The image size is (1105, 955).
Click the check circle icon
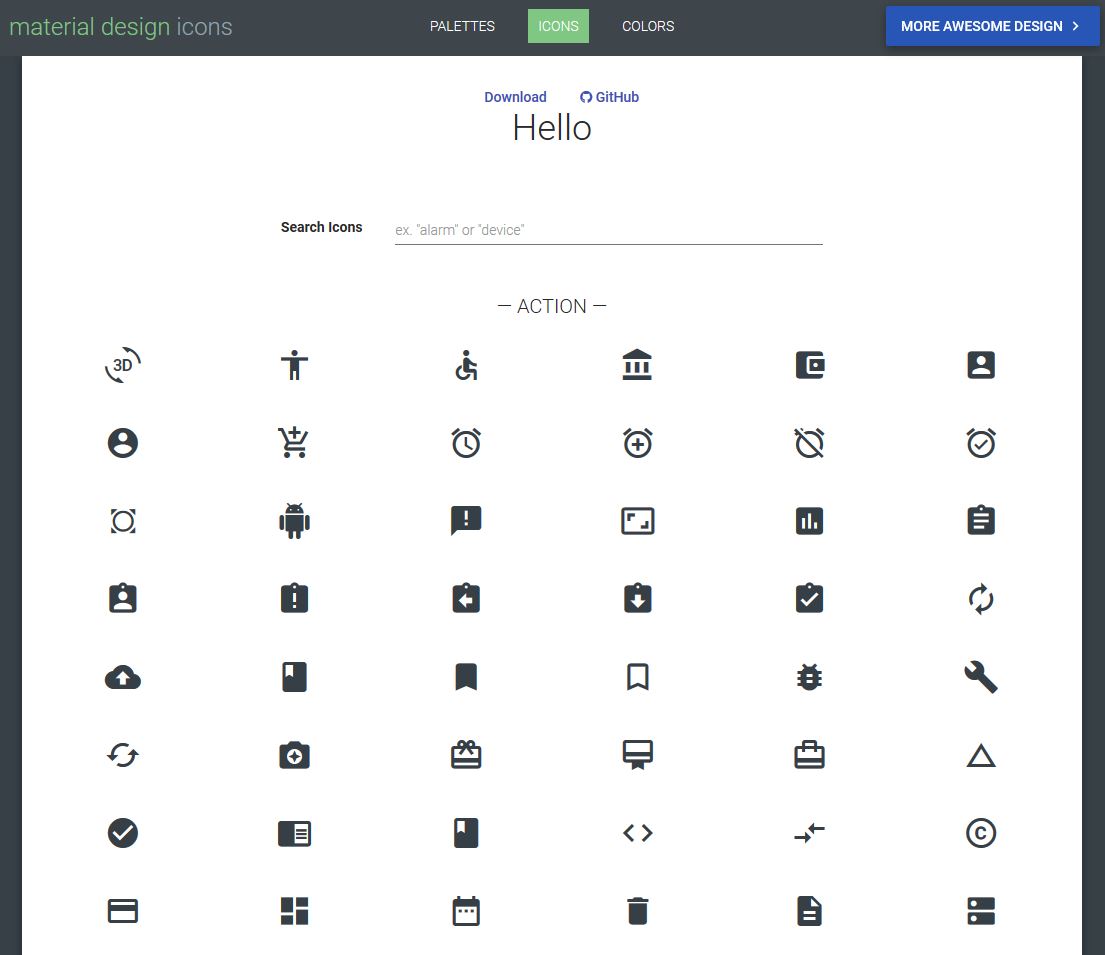[x=122, y=832]
